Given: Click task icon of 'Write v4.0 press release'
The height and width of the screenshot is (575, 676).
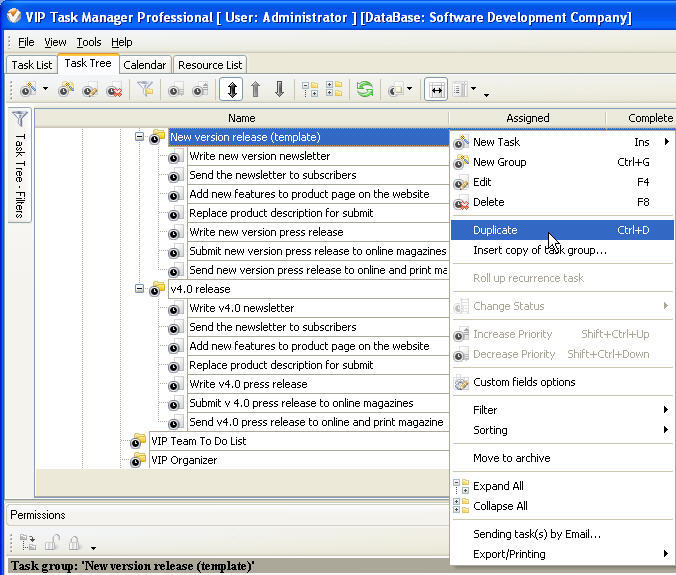Looking at the screenshot, I should (x=175, y=384).
